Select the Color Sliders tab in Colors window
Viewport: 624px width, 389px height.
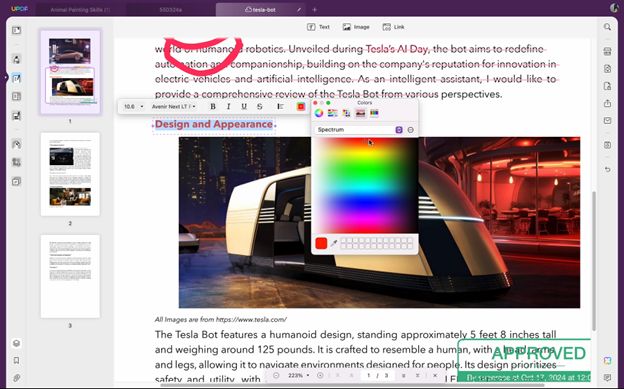[x=333, y=113]
